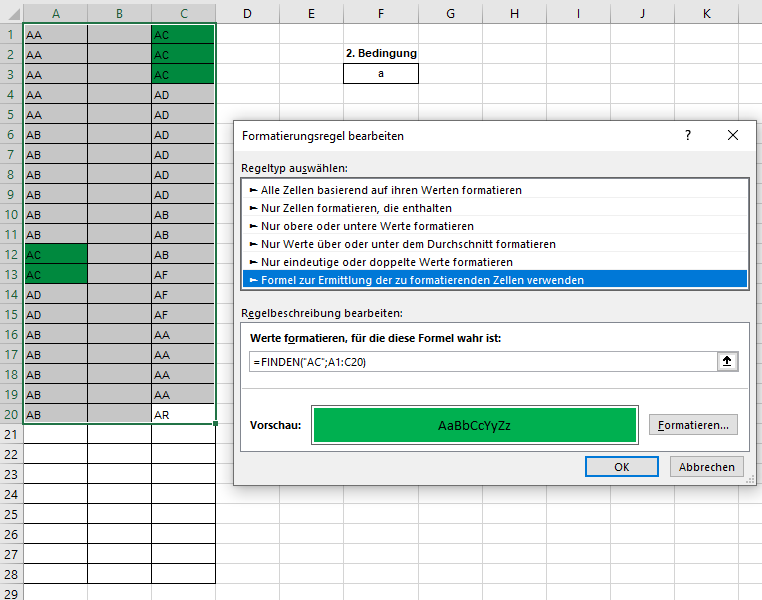The width and height of the screenshot is (762, 600).
Task: Select column H header
Action: tap(514, 14)
